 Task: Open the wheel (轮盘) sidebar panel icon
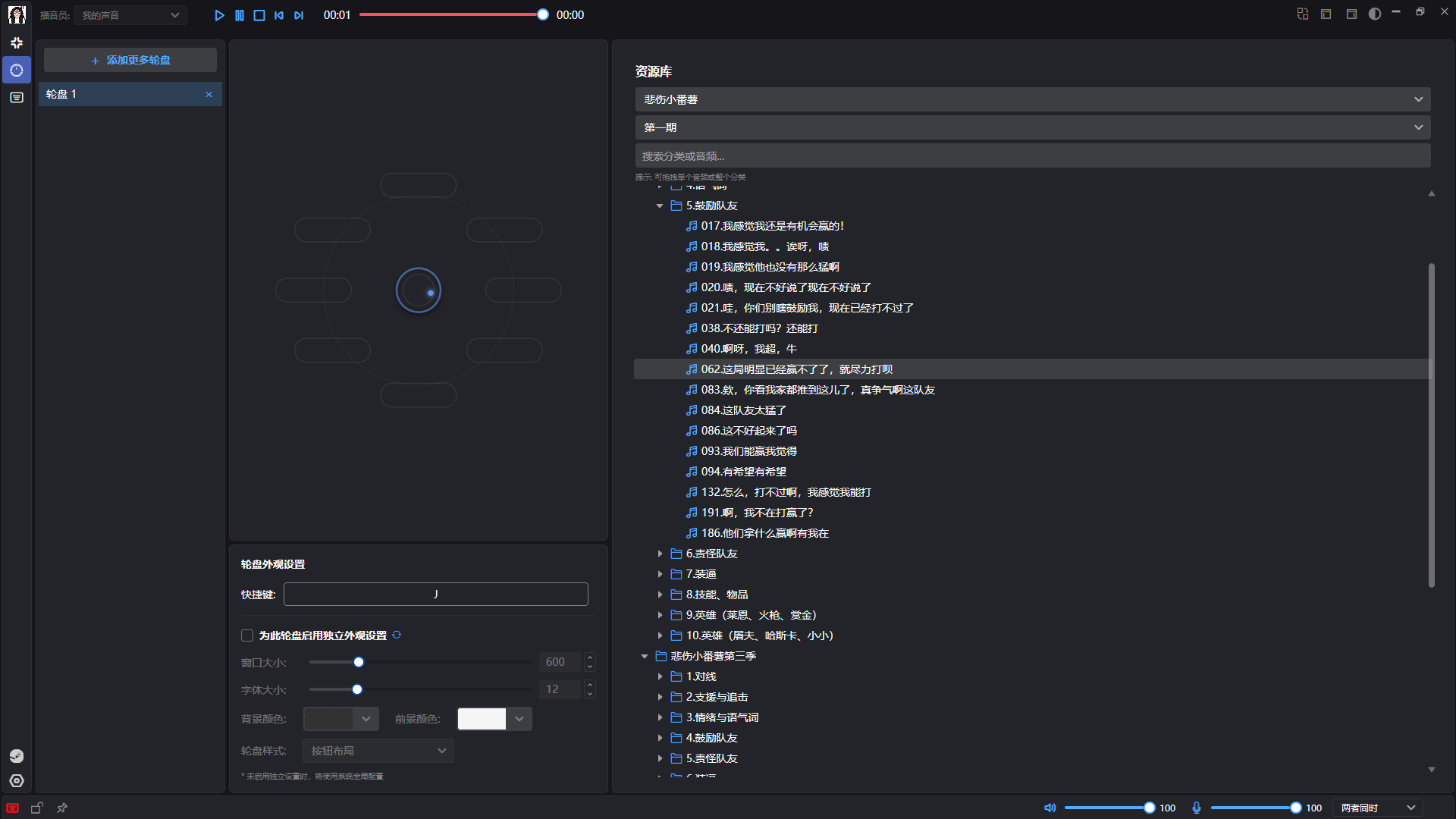click(17, 70)
